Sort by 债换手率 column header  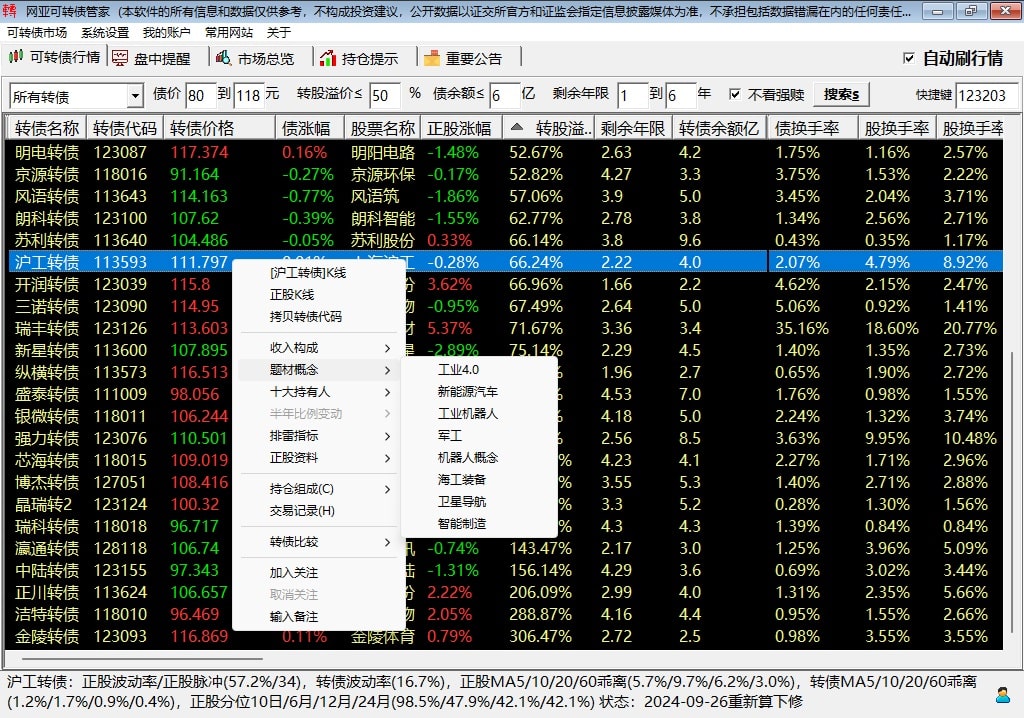coord(814,128)
